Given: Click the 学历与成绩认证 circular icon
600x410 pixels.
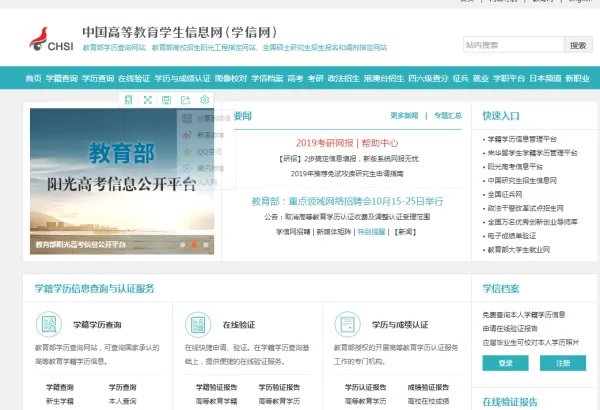Looking at the screenshot, I should (347, 324).
